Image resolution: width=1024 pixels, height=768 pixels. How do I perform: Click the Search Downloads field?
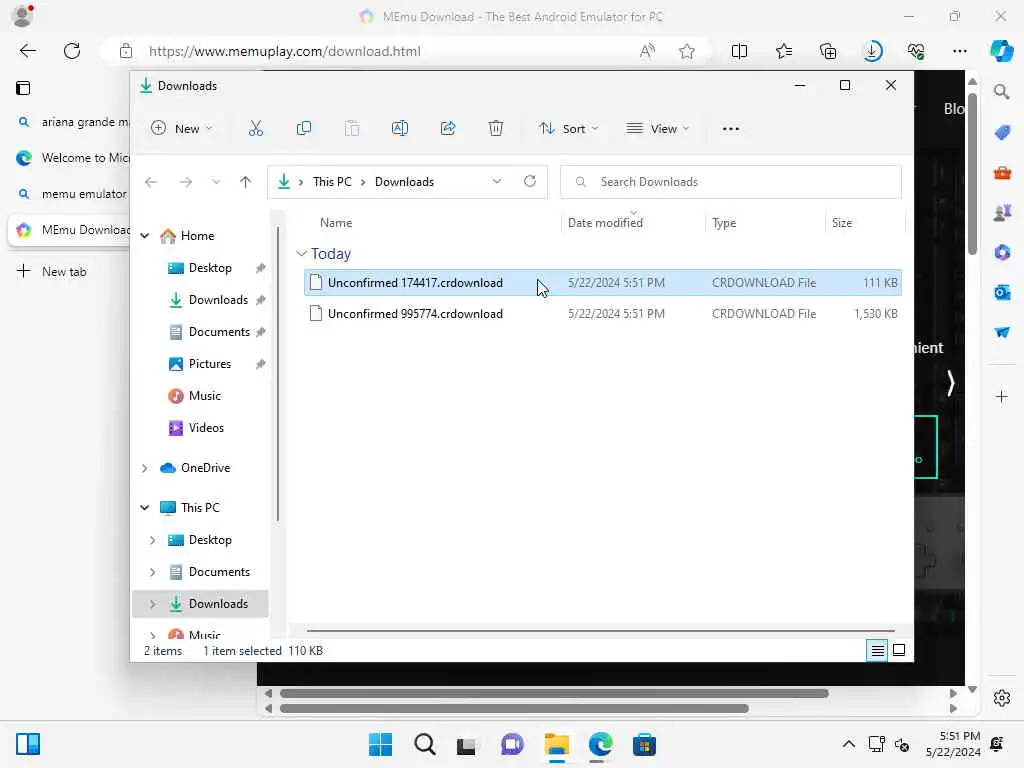pyautogui.click(x=731, y=182)
